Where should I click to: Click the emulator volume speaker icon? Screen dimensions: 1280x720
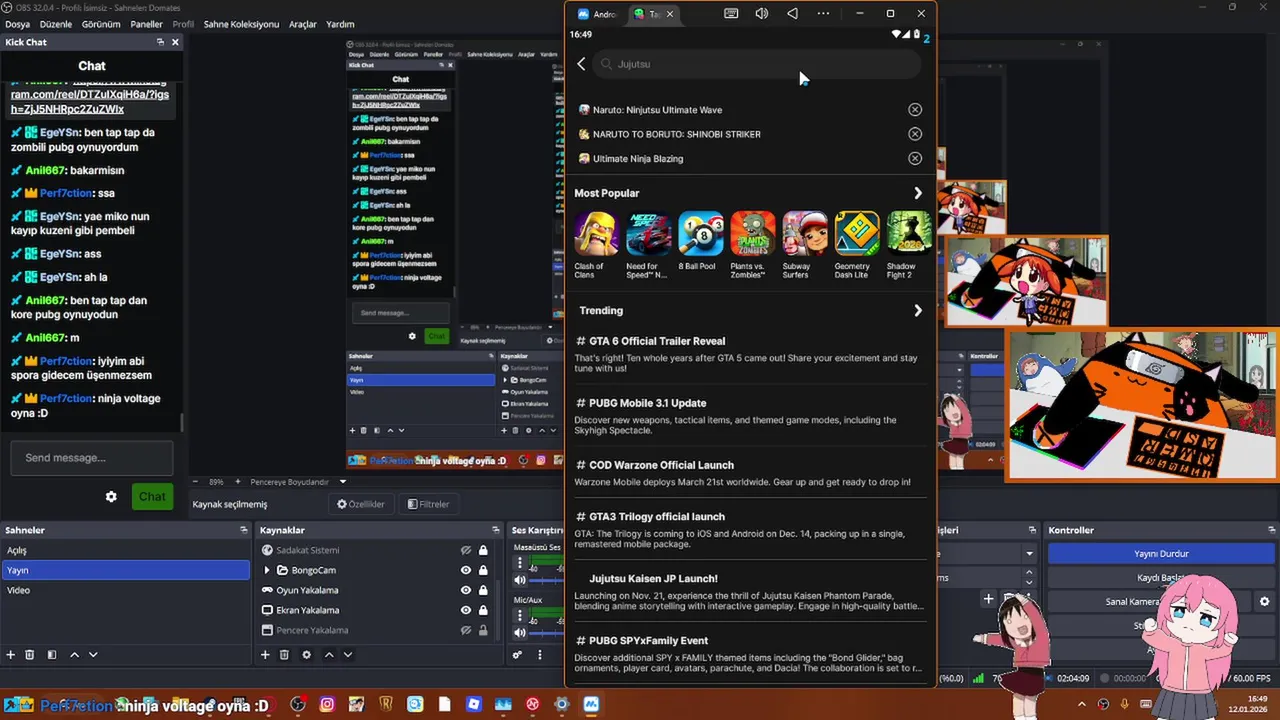(x=762, y=14)
